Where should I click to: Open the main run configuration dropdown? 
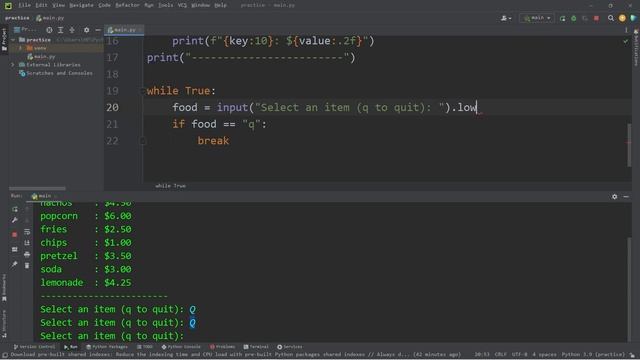tap(537, 18)
